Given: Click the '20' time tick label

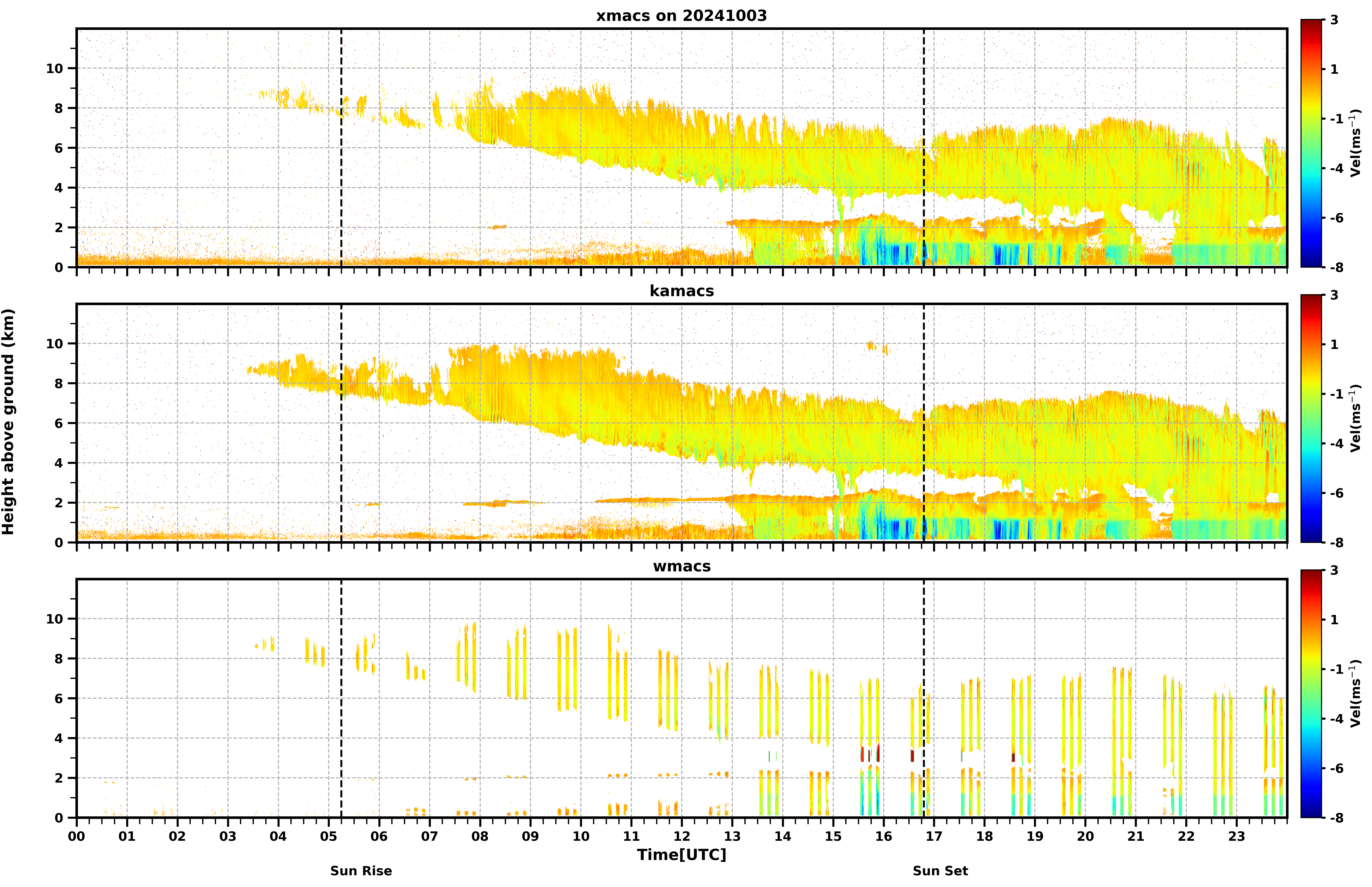Looking at the screenshot, I should pyautogui.click(x=1085, y=836).
